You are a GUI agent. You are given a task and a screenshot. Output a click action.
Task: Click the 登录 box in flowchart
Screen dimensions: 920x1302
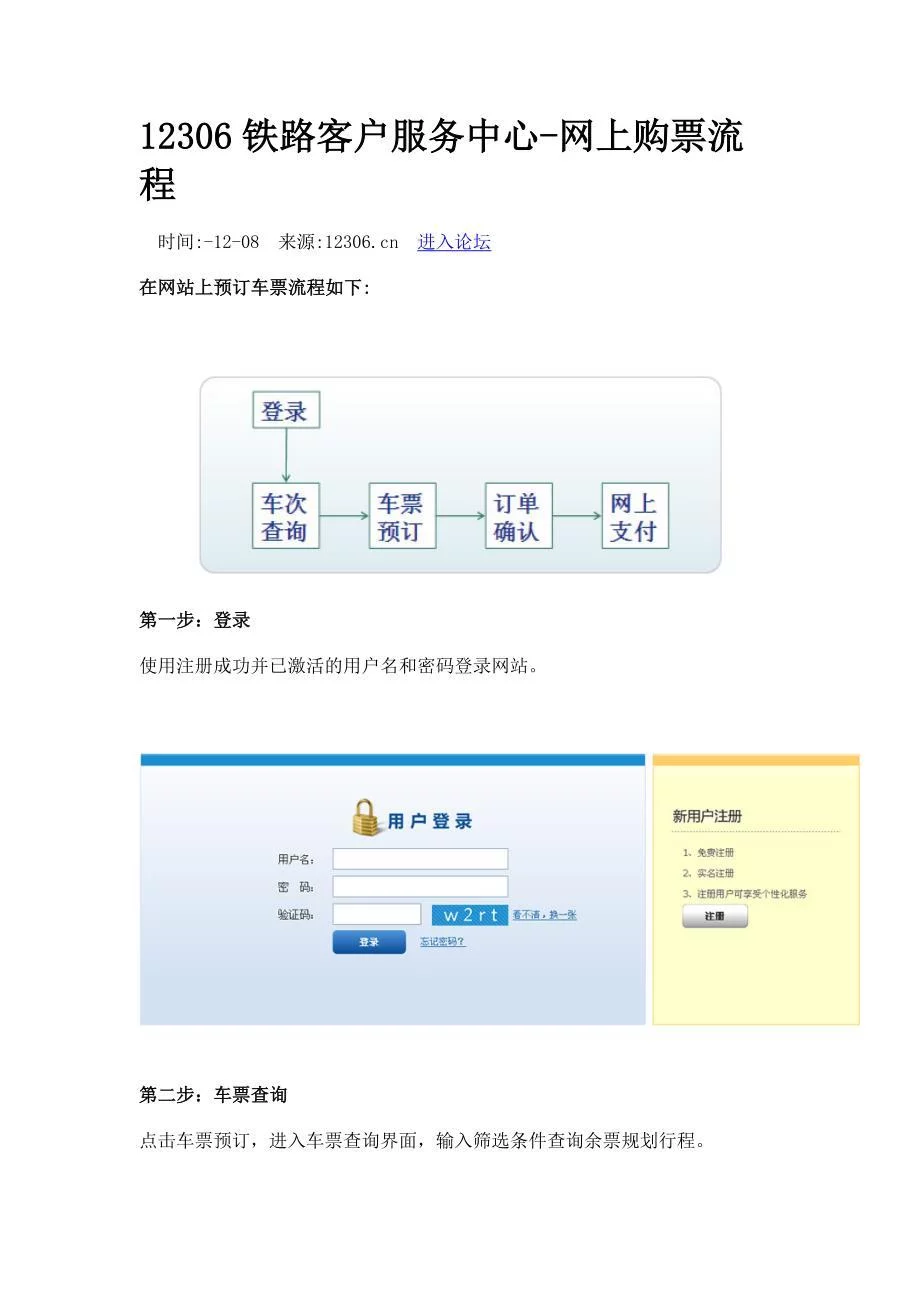pos(286,410)
